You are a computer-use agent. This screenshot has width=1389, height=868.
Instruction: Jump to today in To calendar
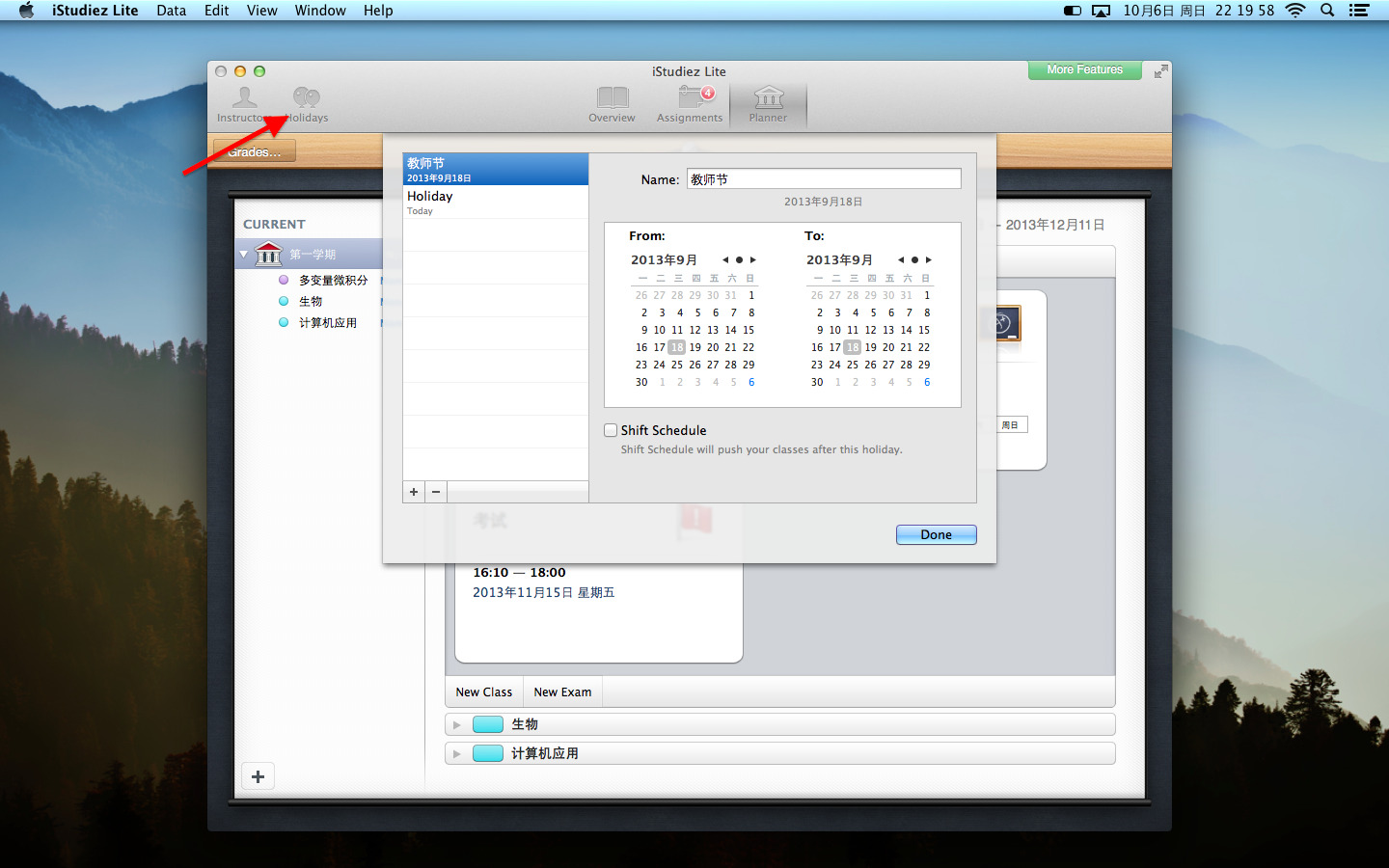914,260
